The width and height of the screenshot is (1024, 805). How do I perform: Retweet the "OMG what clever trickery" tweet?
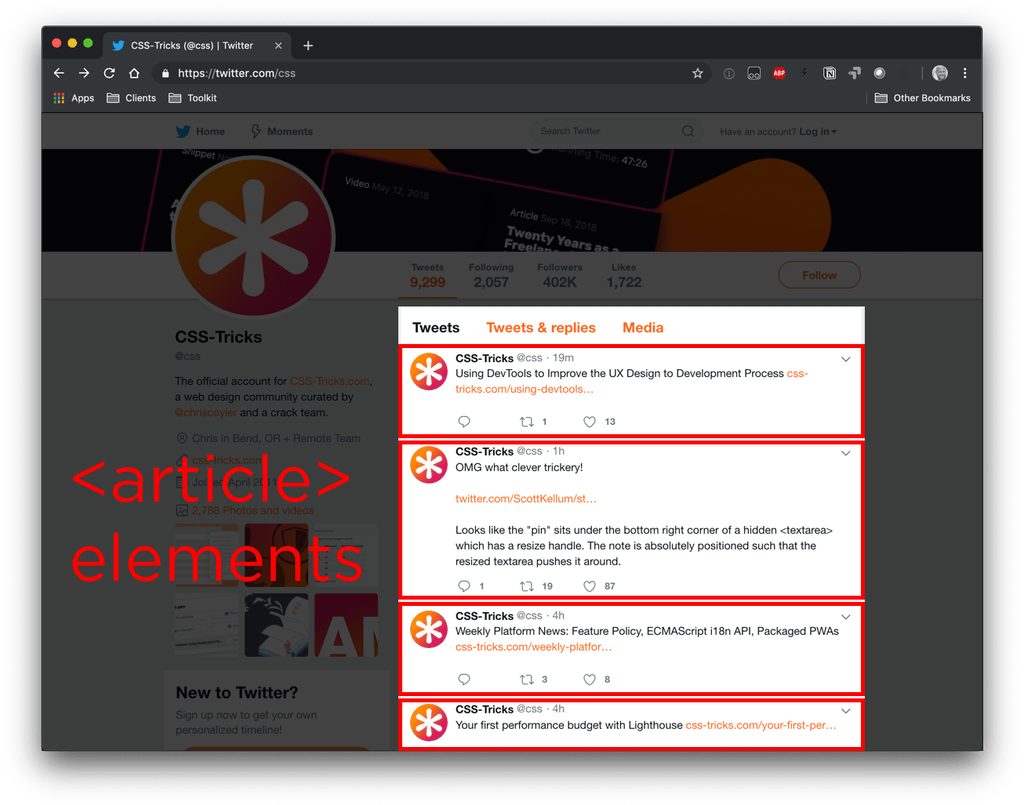(x=525, y=585)
